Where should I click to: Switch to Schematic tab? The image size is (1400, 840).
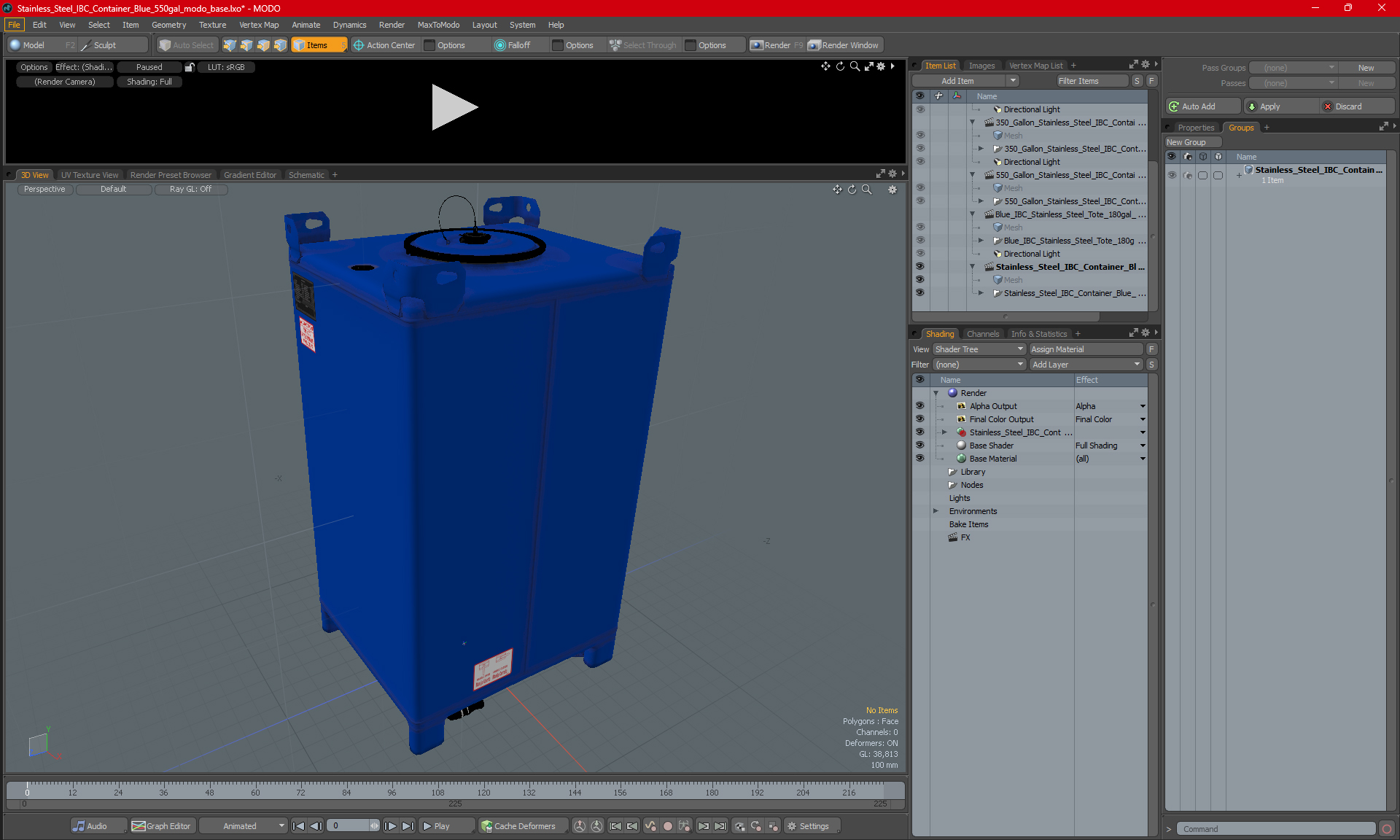coord(306,175)
